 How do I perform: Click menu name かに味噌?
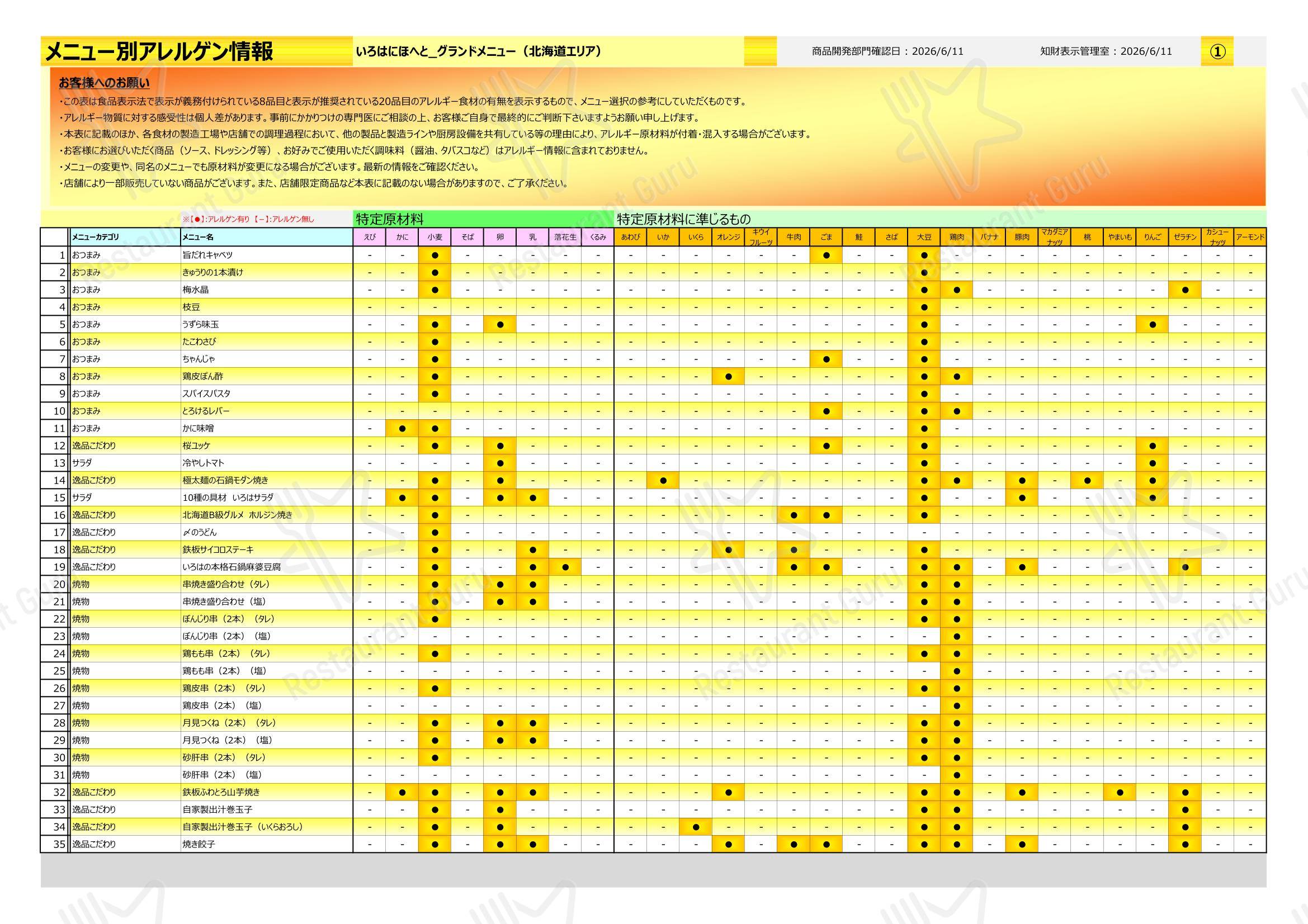(x=199, y=428)
